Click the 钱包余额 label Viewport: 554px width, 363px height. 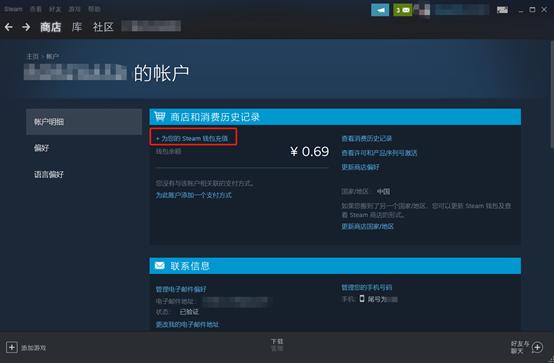coord(169,151)
